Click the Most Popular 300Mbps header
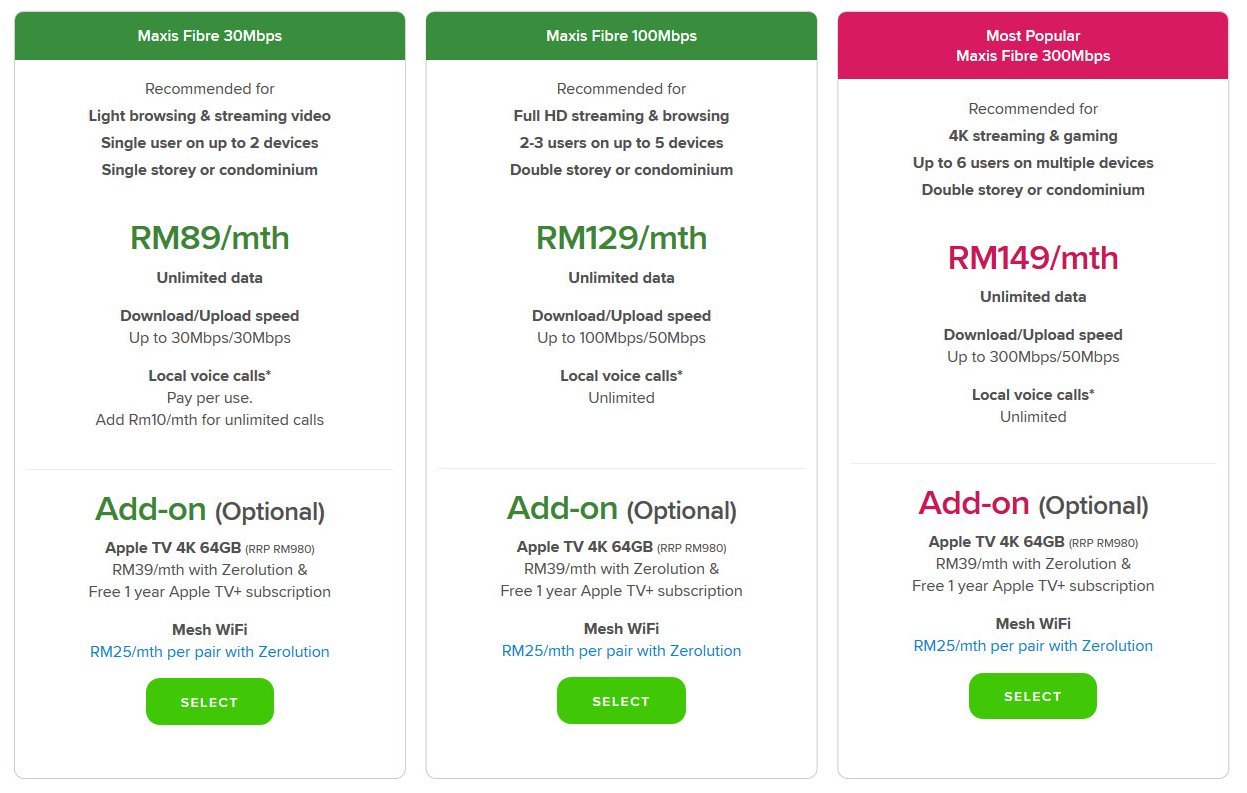This screenshot has width=1247, height=793. click(x=1033, y=45)
